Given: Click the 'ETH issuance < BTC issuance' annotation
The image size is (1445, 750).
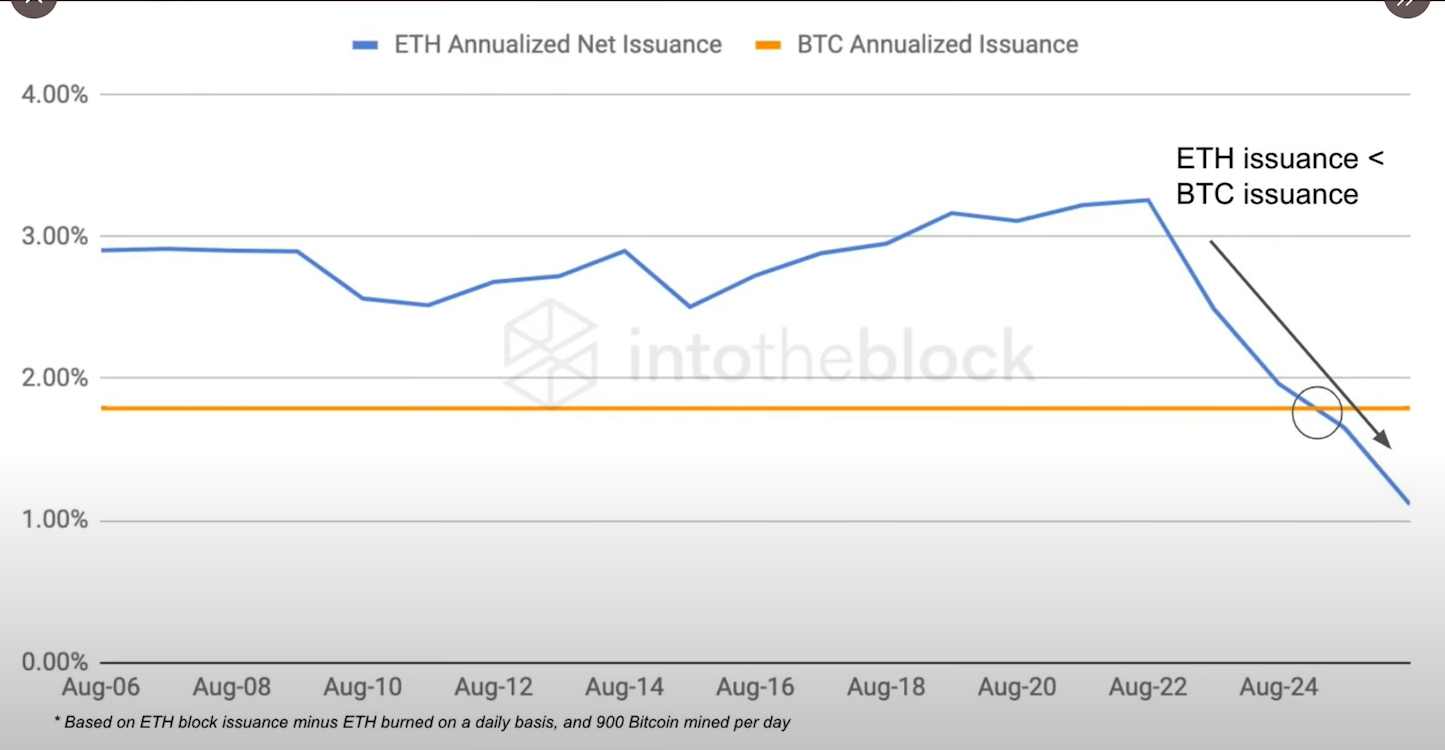Looking at the screenshot, I should pos(1279,176).
